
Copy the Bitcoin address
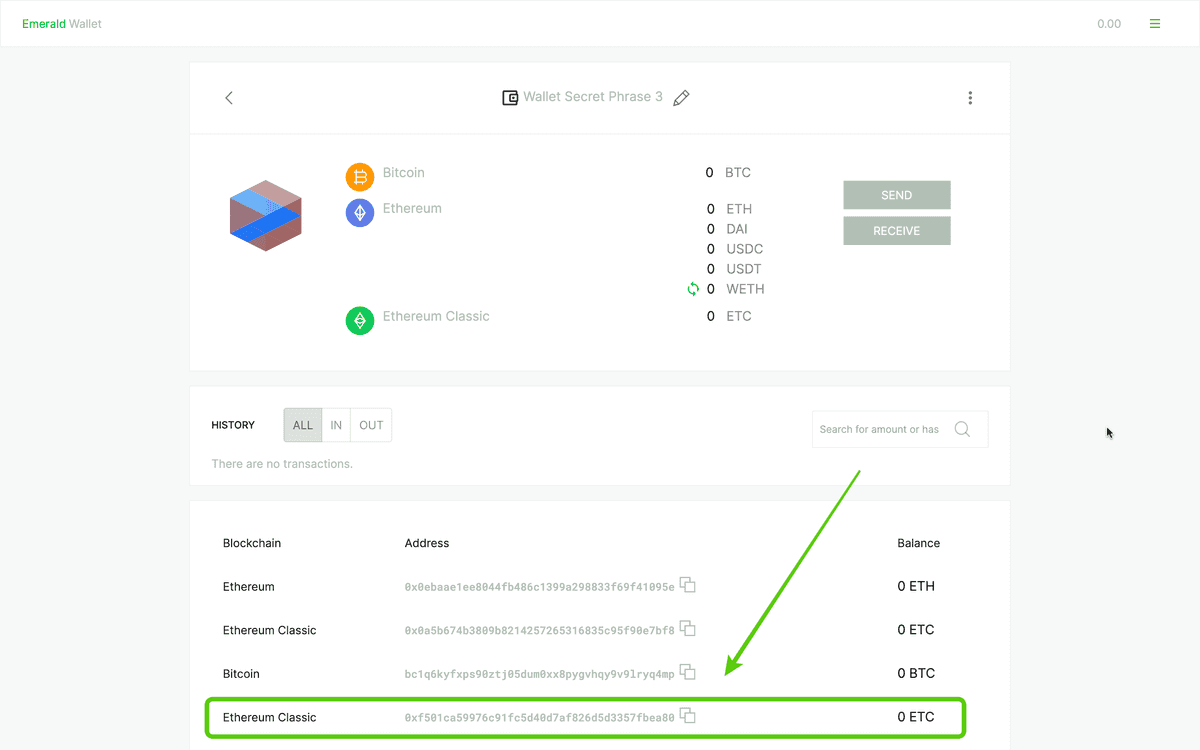click(x=687, y=672)
